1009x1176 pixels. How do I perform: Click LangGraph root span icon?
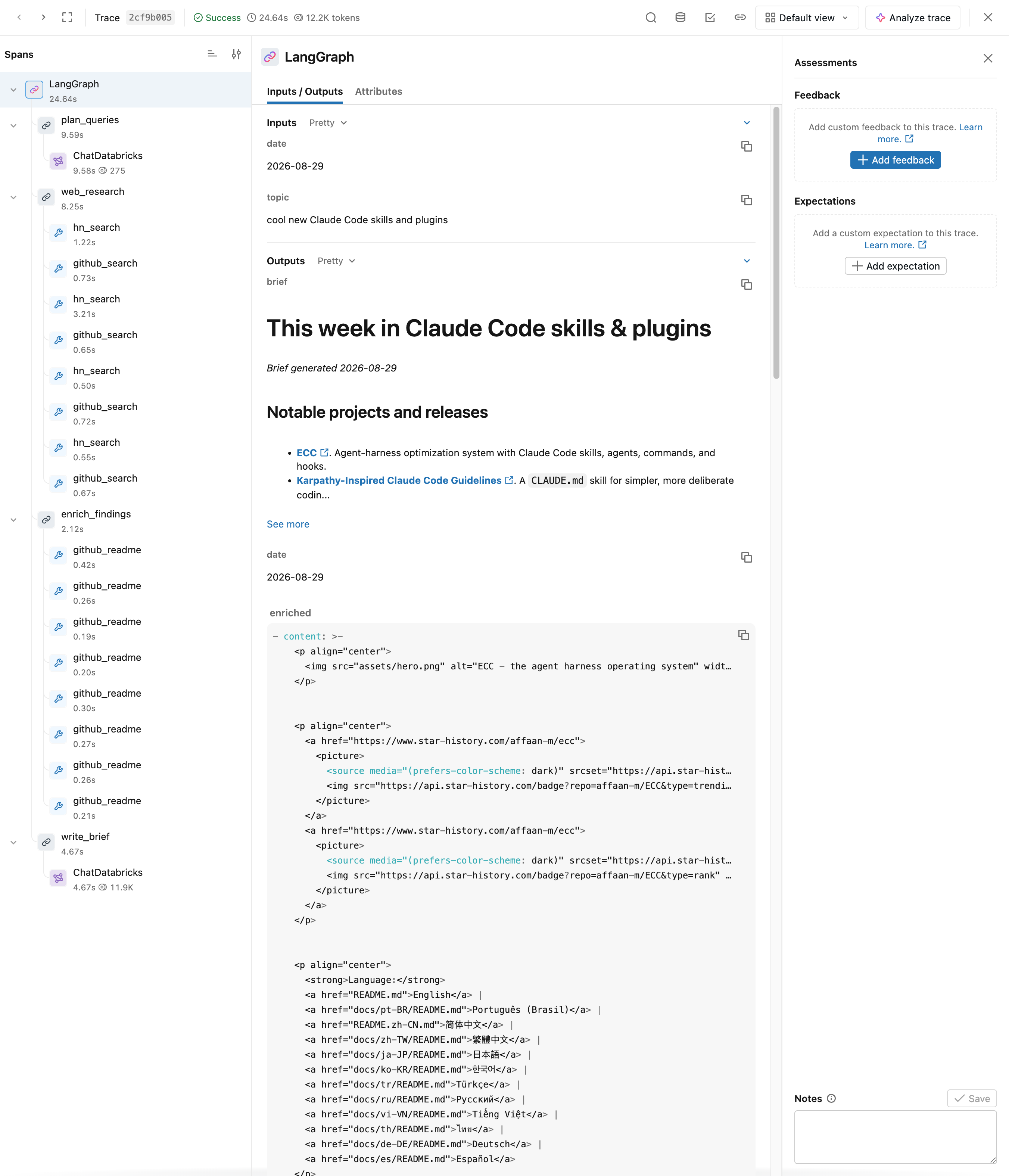coord(35,90)
